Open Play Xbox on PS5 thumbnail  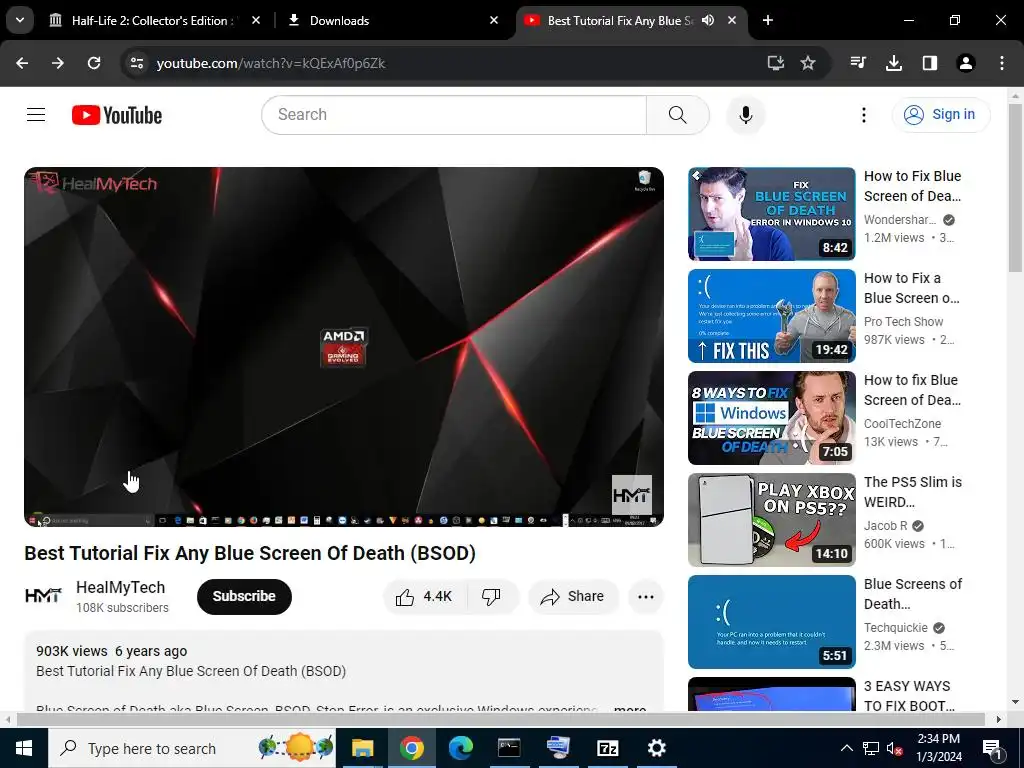click(x=771, y=519)
